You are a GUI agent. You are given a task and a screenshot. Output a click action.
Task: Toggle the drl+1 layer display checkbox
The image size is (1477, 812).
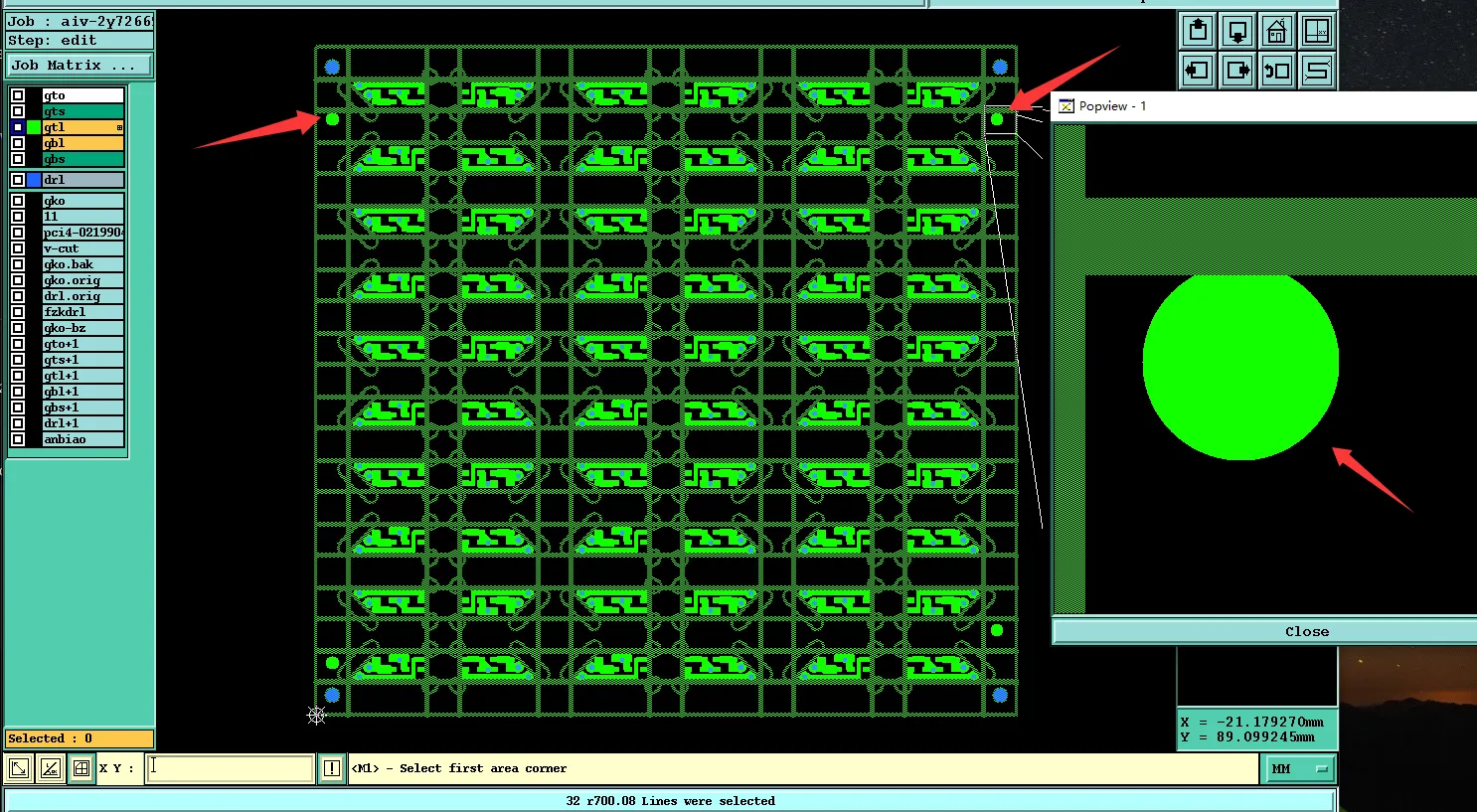coord(18,423)
